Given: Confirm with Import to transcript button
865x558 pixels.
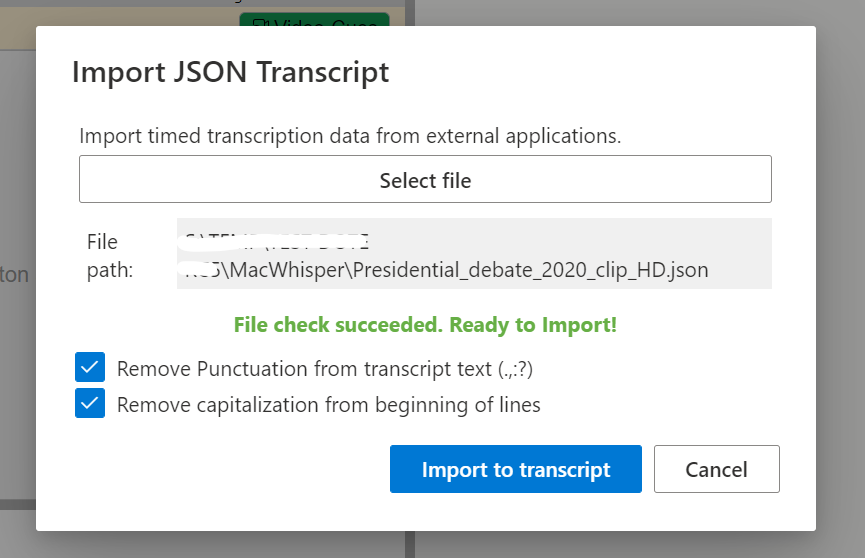Looking at the screenshot, I should point(515,469).
